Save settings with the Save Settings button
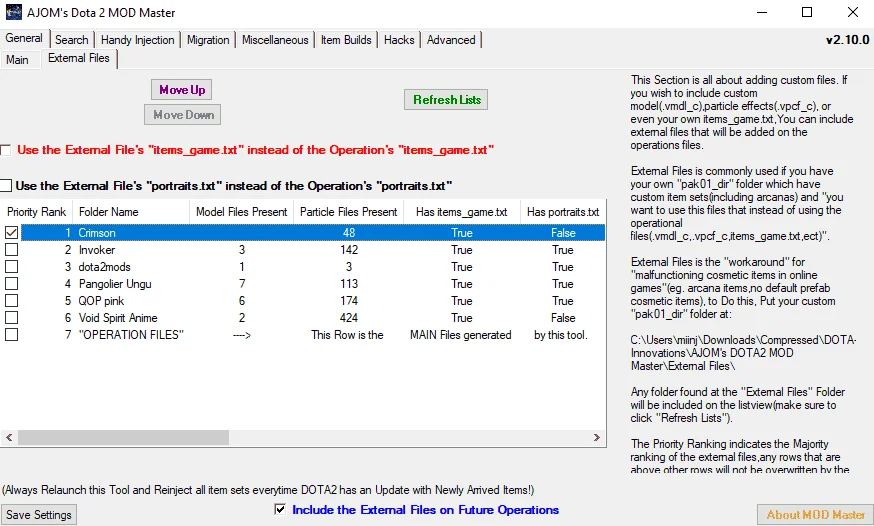Image resolution: width=874 pixels, height=526 pixels. tap(38, 515)
